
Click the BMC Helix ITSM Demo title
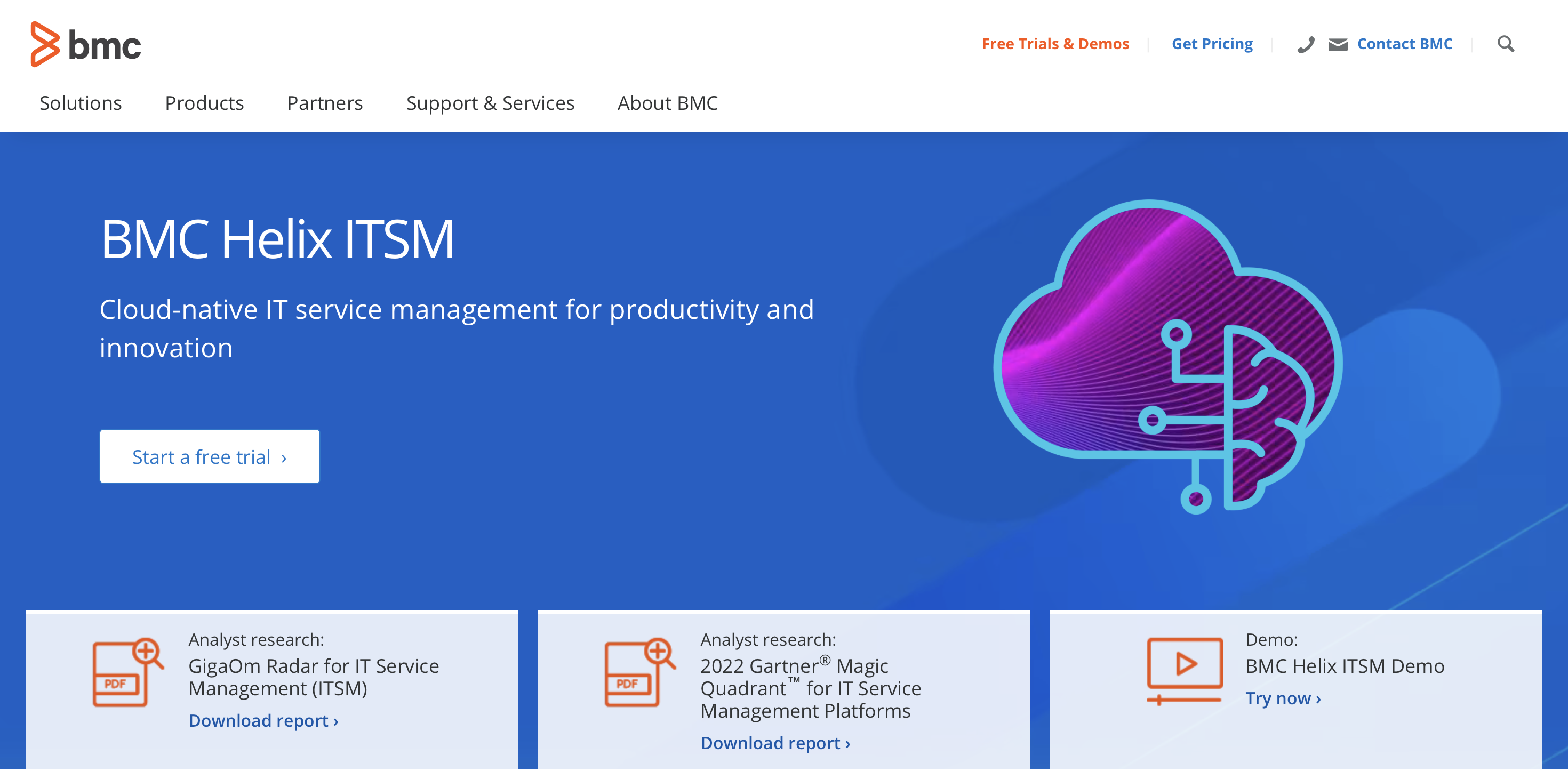(1345, 666)
